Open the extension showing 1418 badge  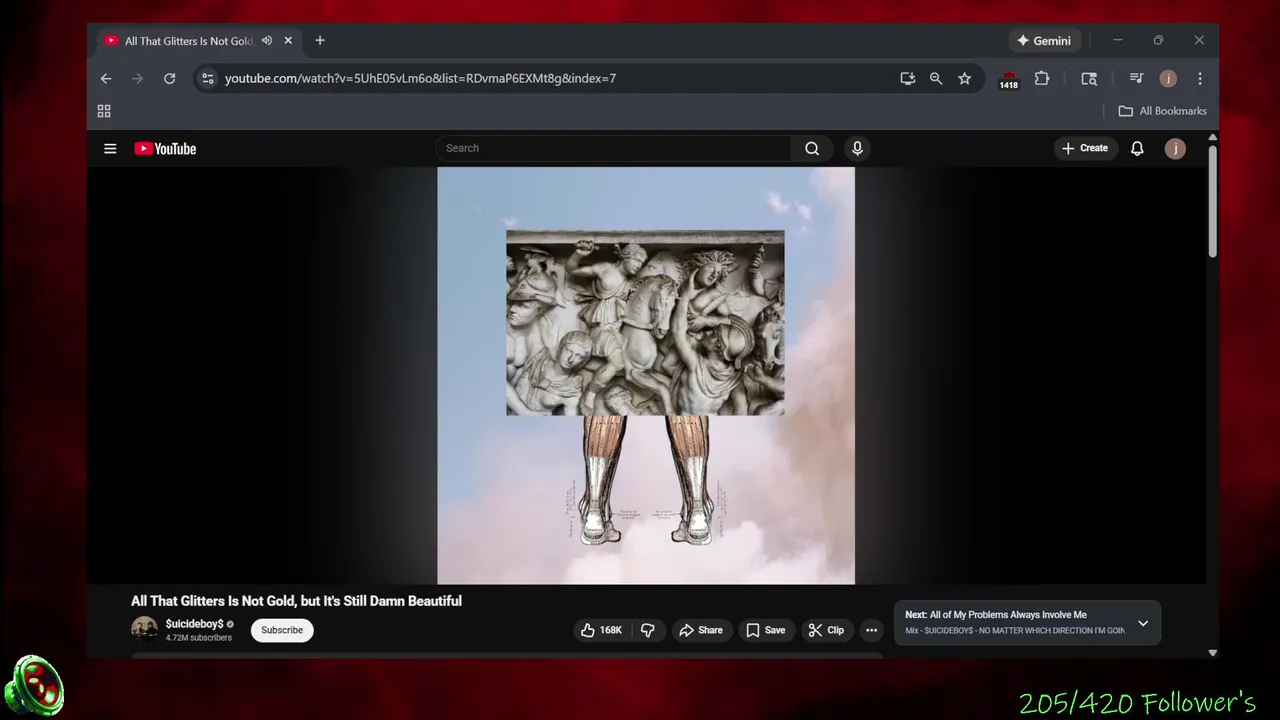(x=1009, y=79)
